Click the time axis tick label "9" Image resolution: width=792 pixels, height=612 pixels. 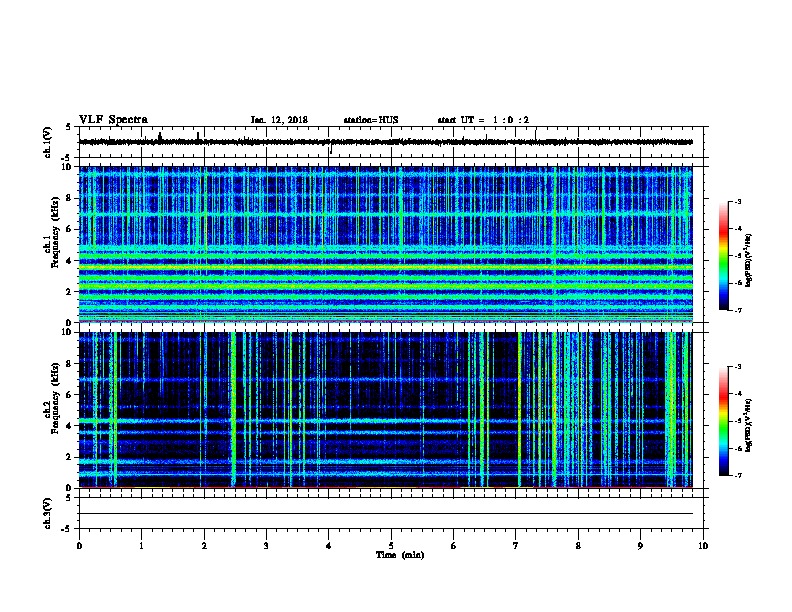coord(640,546)
